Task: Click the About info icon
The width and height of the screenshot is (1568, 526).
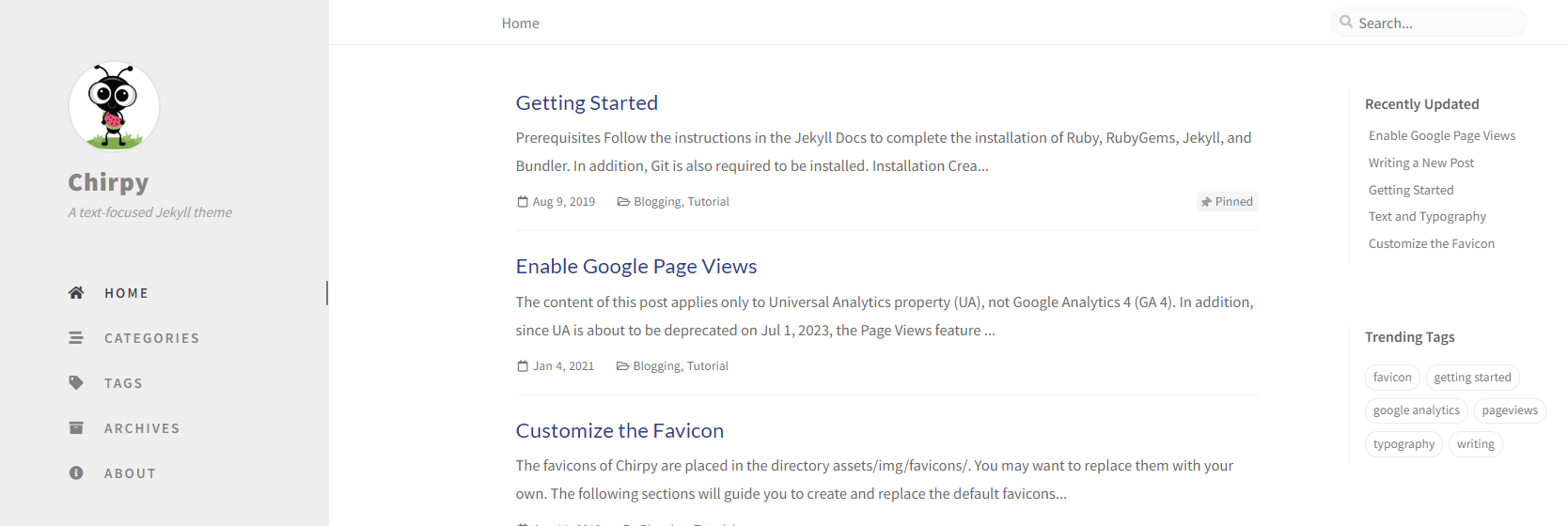Action: [x=76, y=473]
